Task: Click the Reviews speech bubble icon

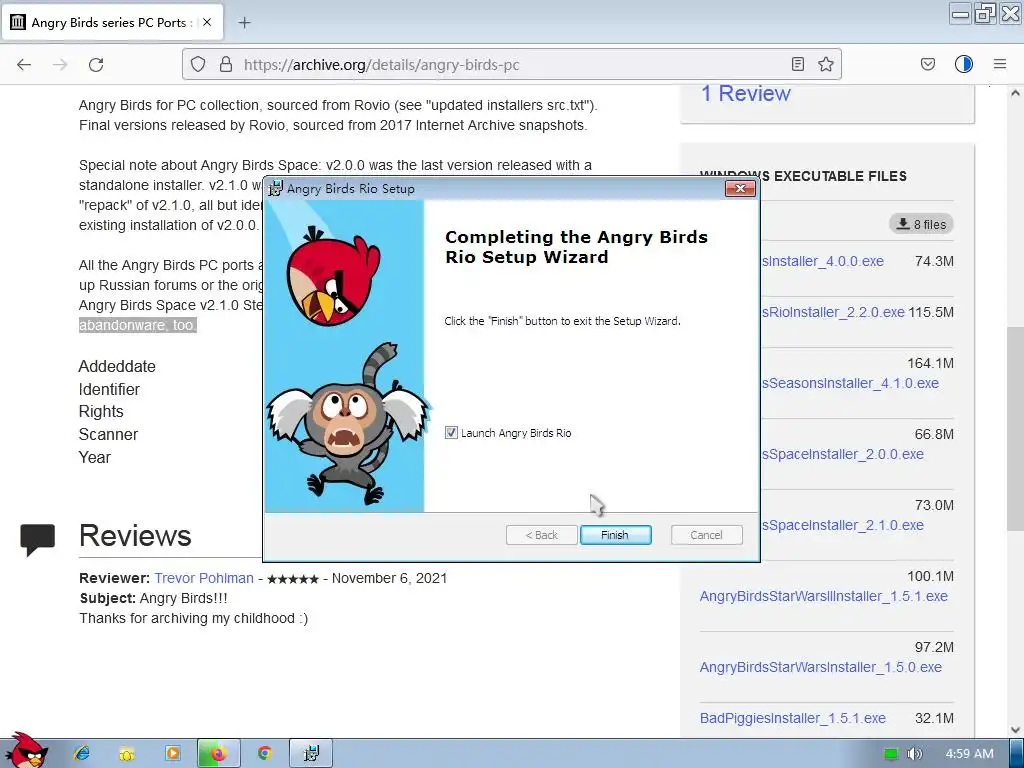Action: coord(37,539)
